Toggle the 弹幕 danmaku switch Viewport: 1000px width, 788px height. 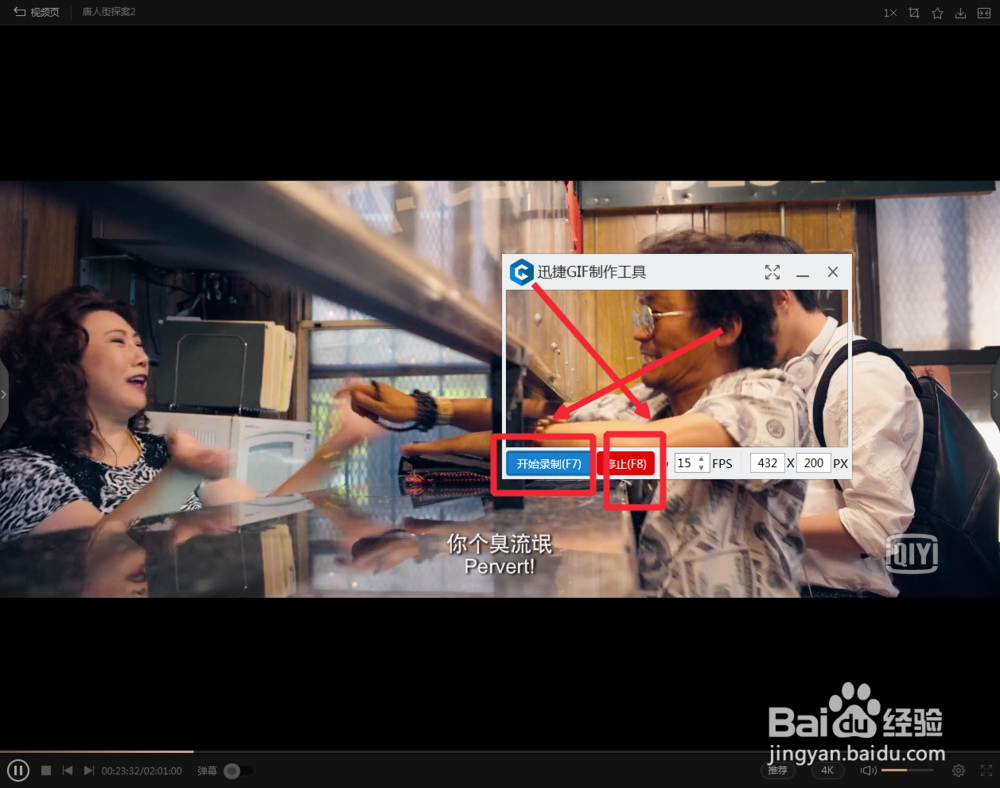point(239,771)
